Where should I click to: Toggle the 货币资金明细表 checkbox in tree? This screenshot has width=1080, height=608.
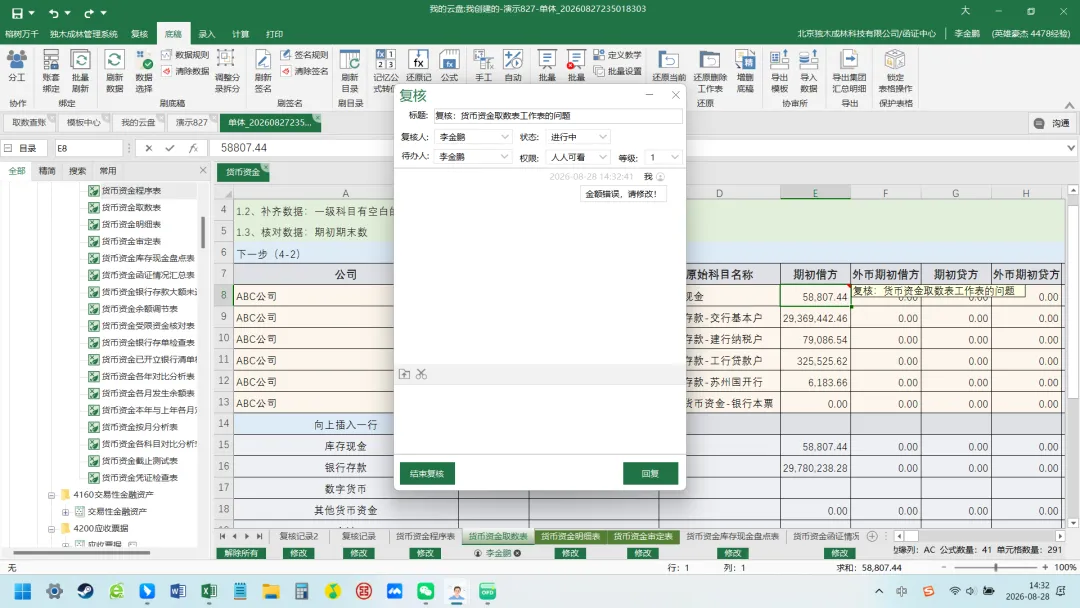tap(94, 224)
